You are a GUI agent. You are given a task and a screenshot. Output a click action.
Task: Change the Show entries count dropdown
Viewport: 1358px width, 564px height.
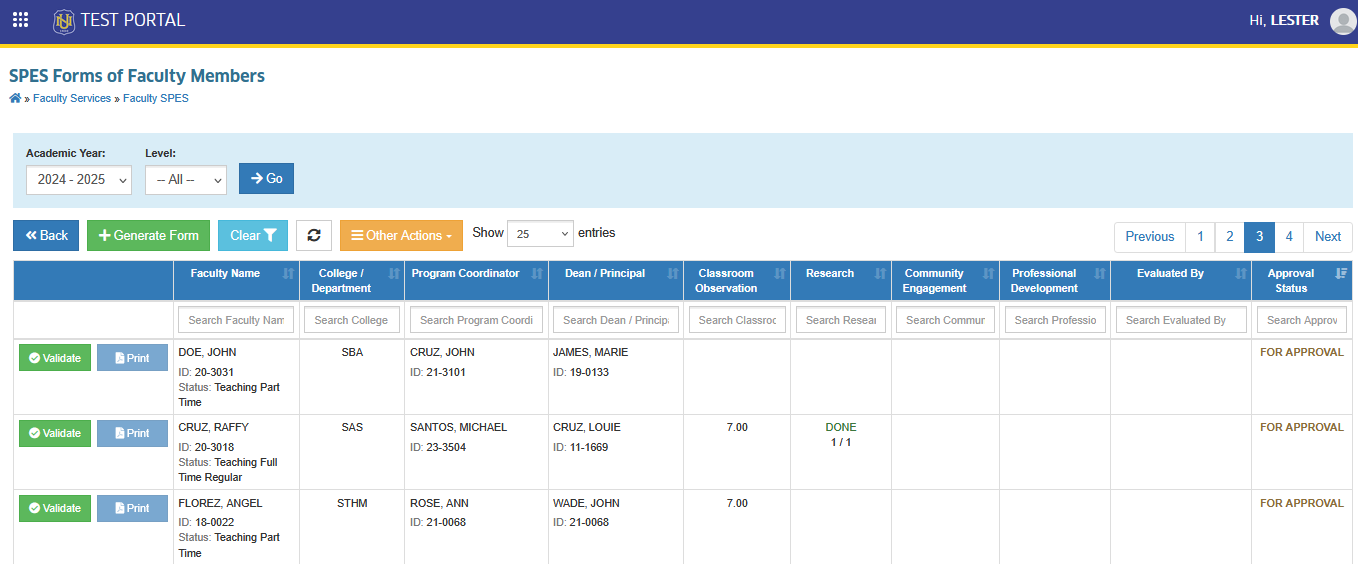tap(540, 233)
